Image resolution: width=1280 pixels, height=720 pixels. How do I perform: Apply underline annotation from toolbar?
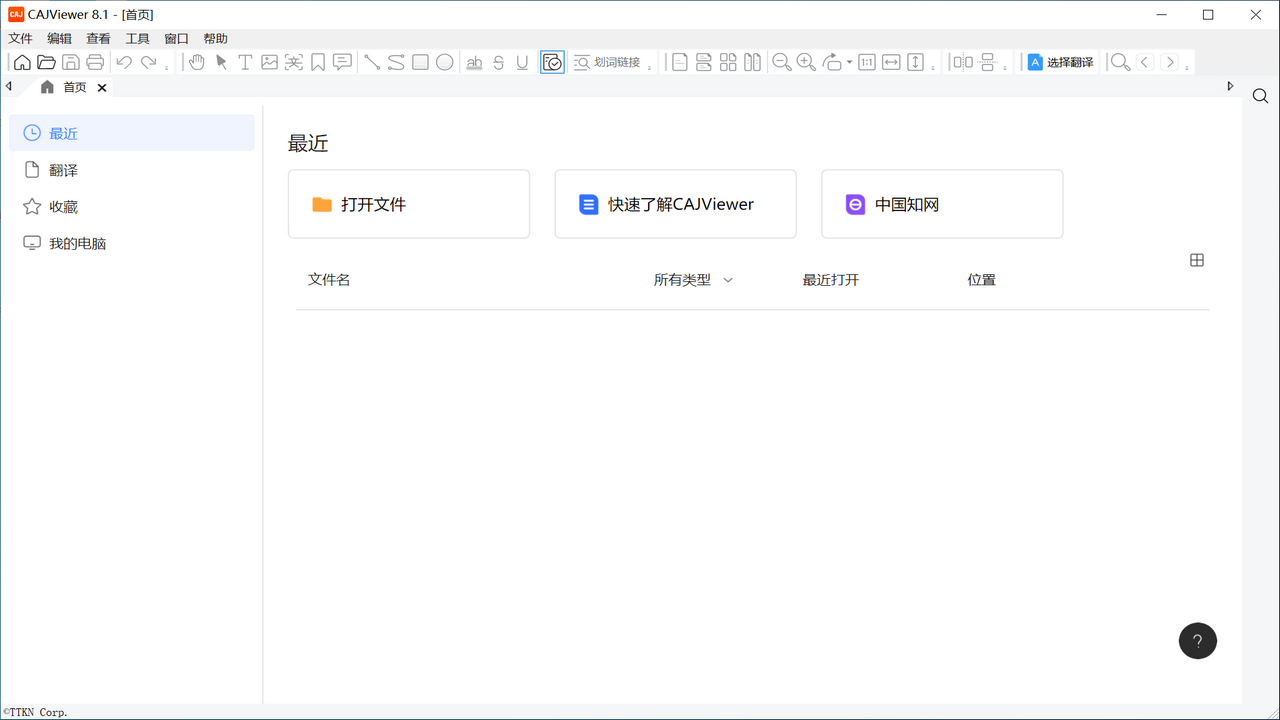coord(521,61)
